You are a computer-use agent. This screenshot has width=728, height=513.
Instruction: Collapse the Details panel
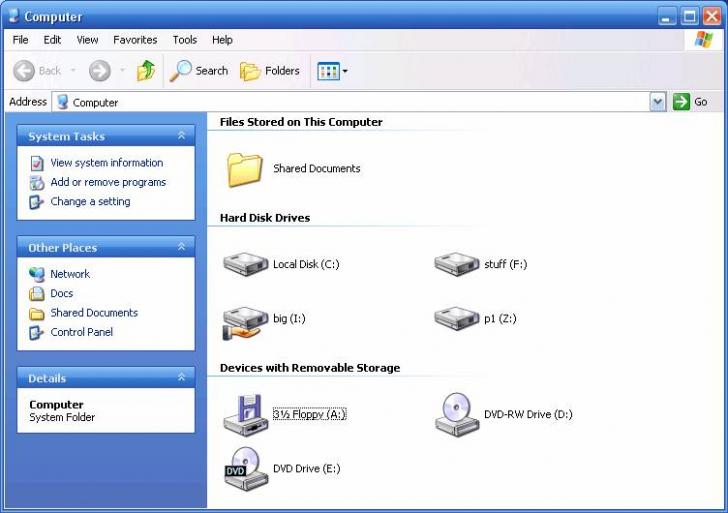coord(181,378)
